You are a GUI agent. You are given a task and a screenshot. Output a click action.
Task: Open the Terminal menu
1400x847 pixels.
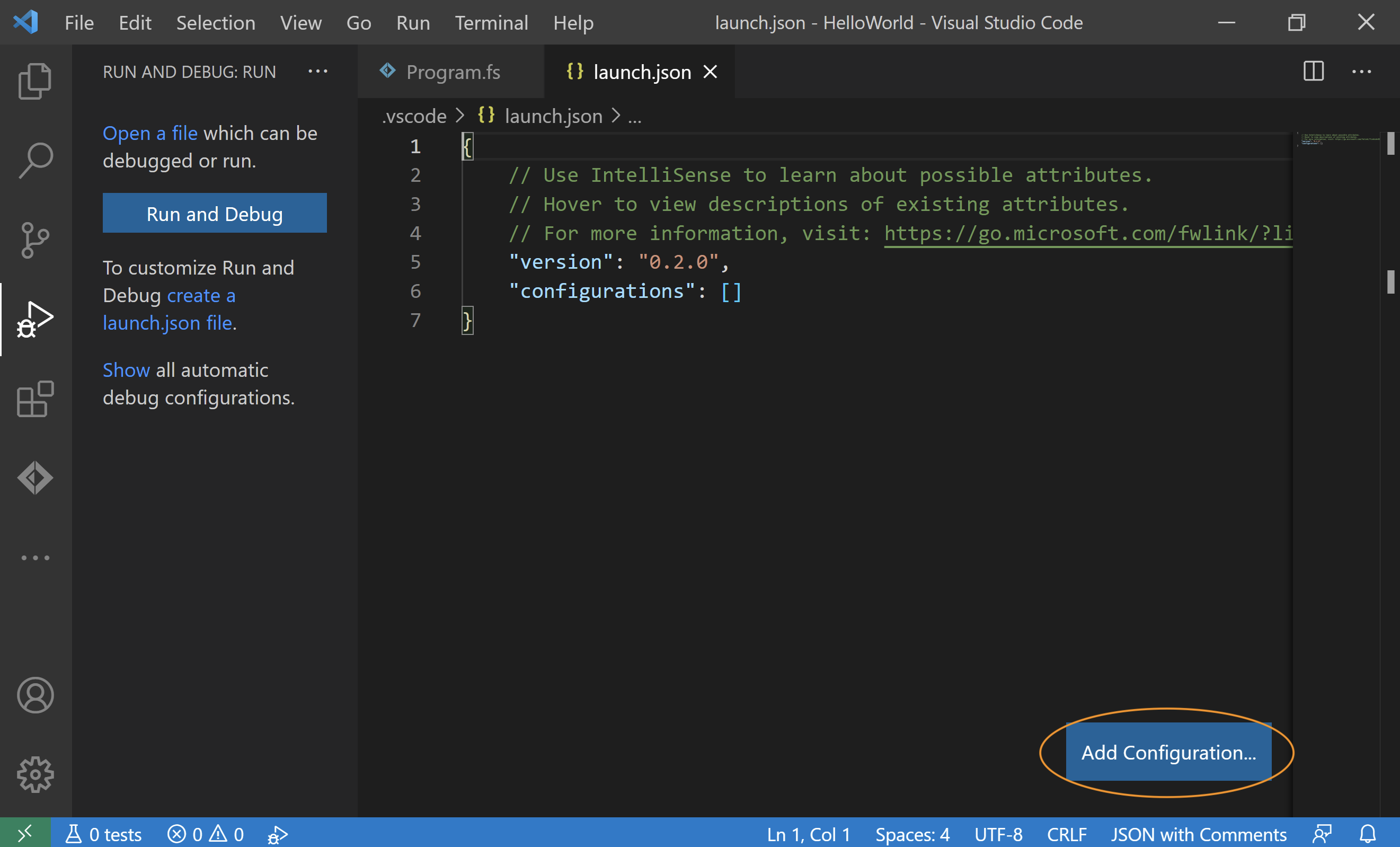coord(491,23)
